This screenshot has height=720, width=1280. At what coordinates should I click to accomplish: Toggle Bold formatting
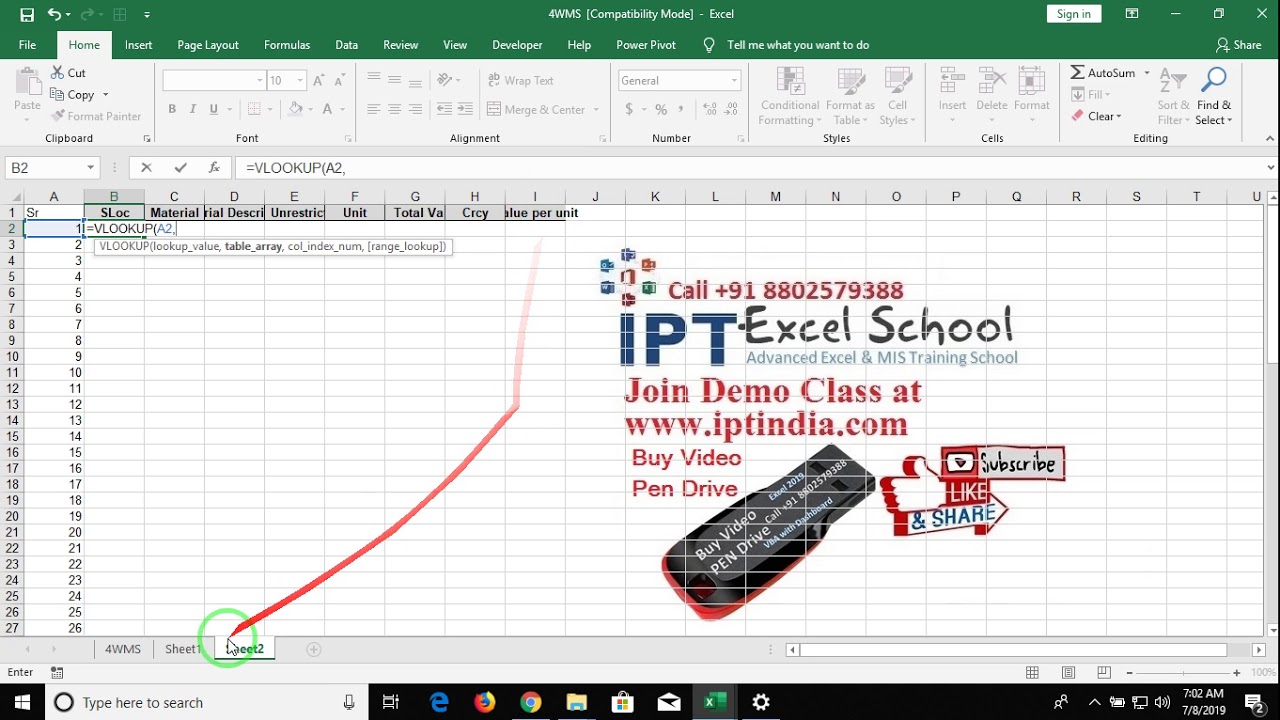[x=172, y=109]
